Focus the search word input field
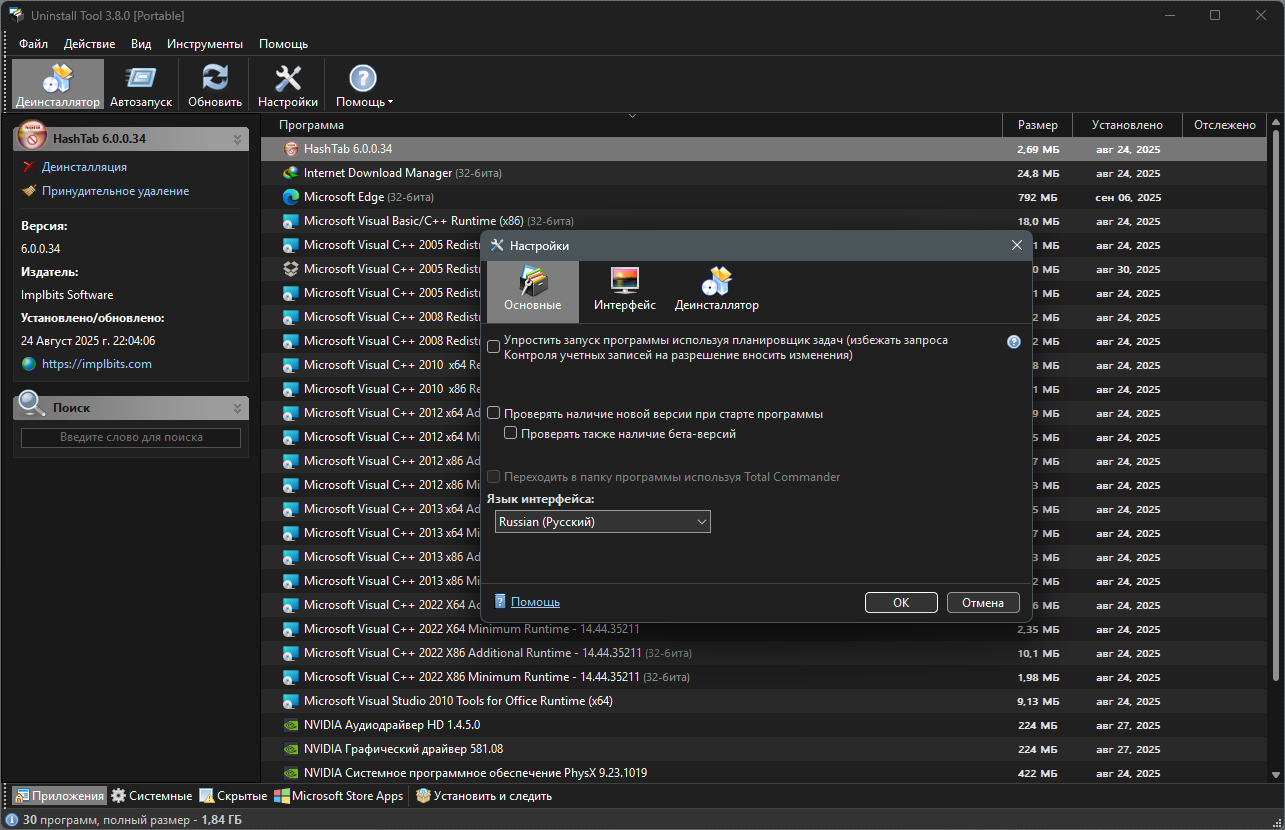Screen dimensions: 1285x830 [x=131, y=437]
